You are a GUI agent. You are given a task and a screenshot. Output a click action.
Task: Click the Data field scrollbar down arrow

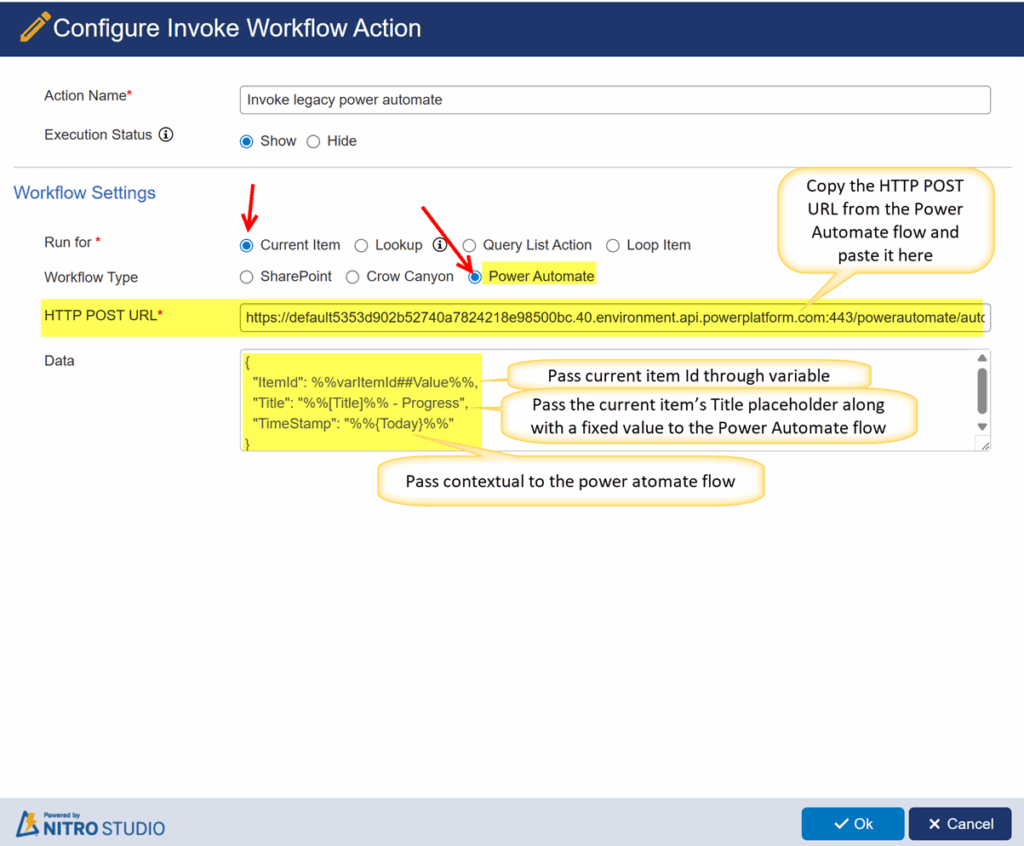(982, 427)
